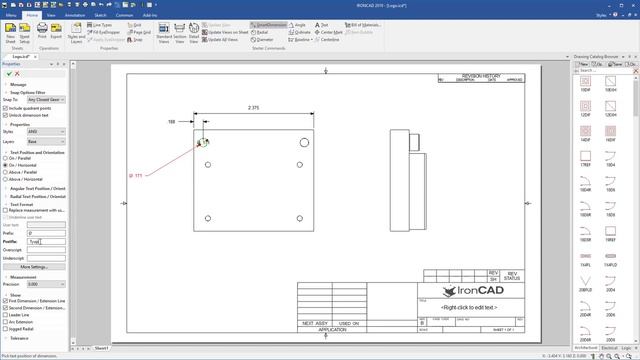Select the Above / Horizontal radio option
640x360 pixels.
[x=5, y=179]
